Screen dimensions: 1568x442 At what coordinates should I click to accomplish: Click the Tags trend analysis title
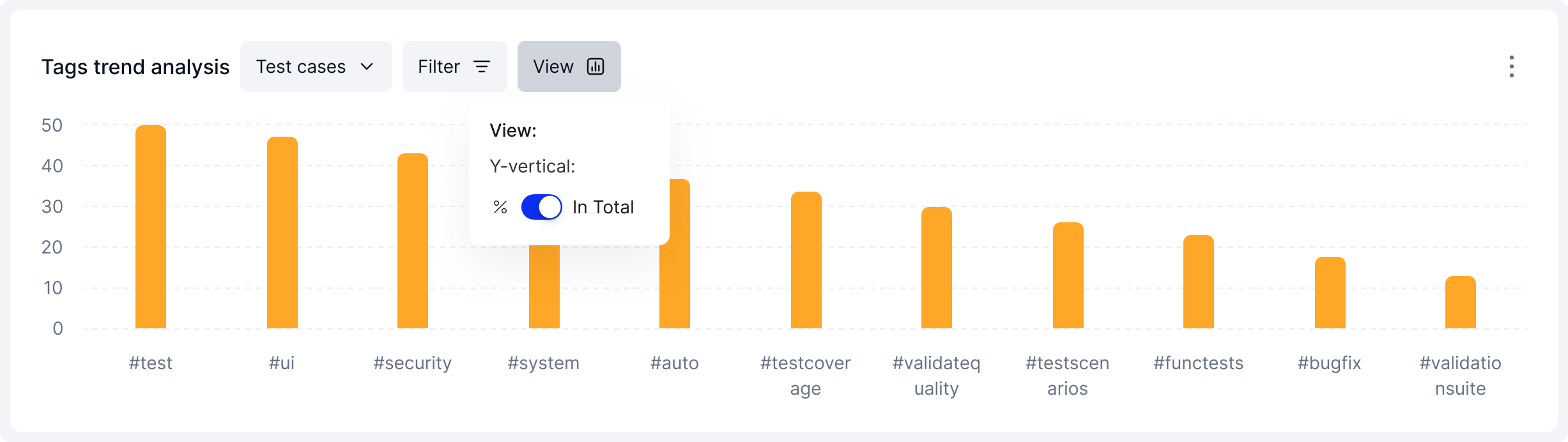[x=135, y=66]
